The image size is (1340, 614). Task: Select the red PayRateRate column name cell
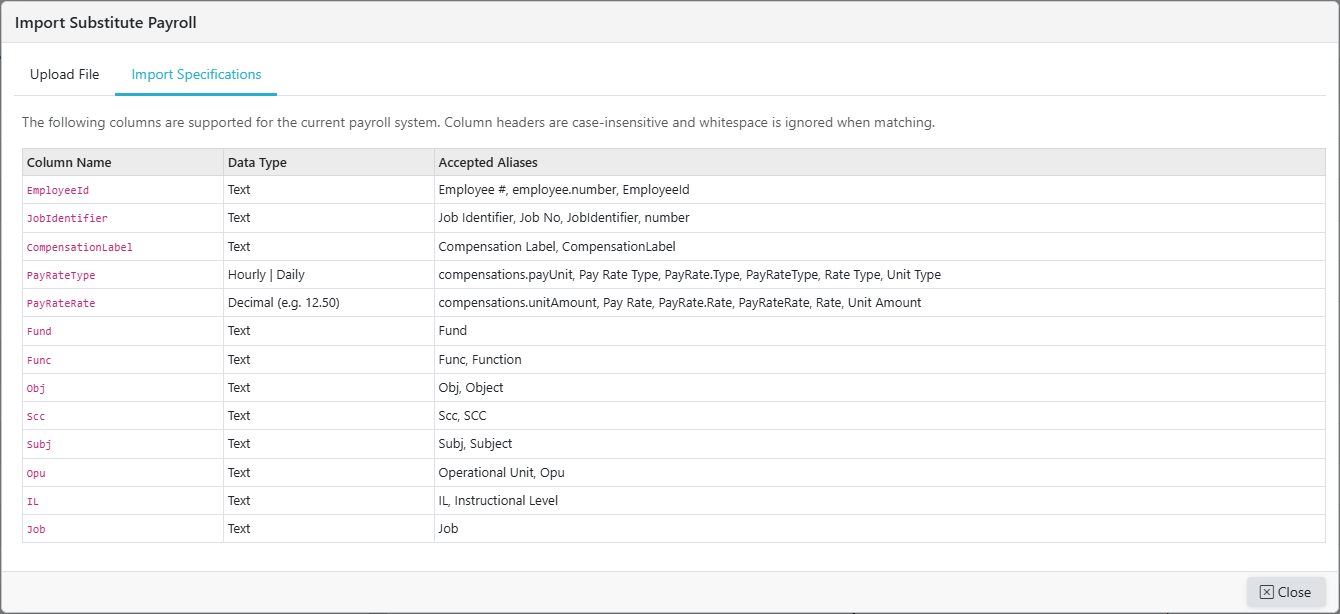123,303
